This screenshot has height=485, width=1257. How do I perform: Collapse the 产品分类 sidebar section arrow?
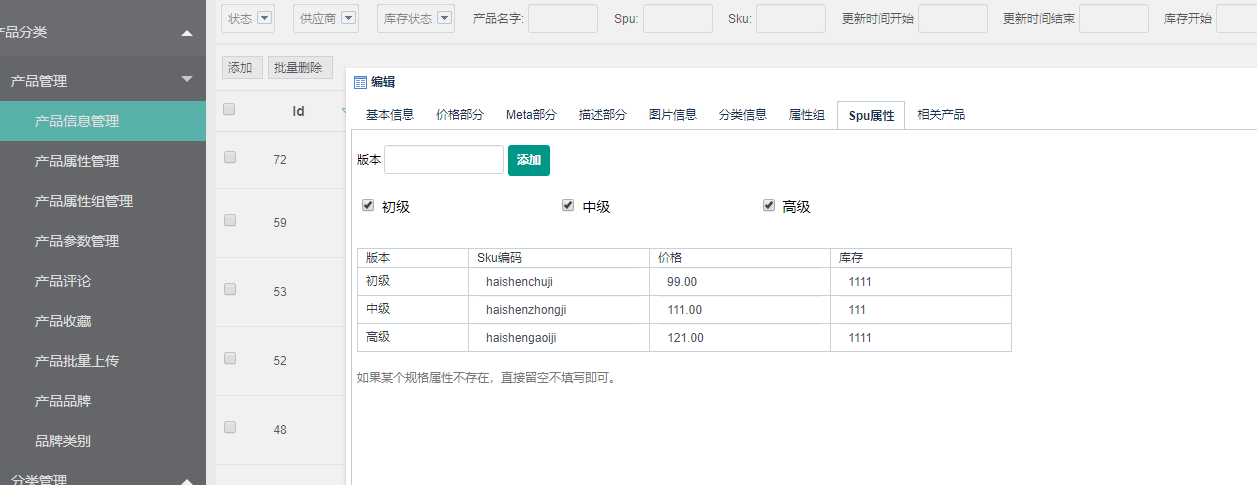click(x=187, y=34)
